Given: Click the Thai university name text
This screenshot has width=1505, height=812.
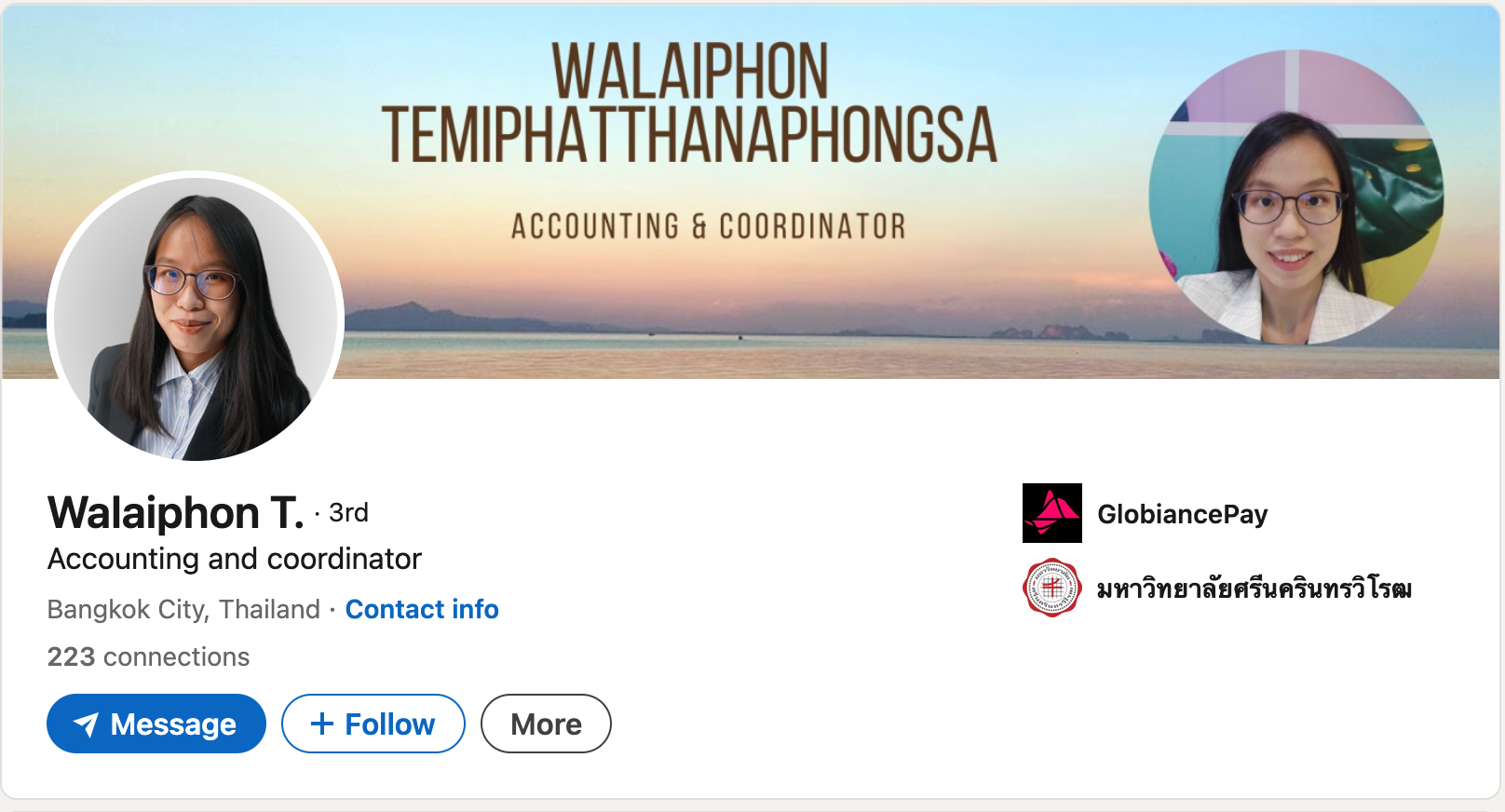Looking at the screenshot, I should pos(1254,589).
